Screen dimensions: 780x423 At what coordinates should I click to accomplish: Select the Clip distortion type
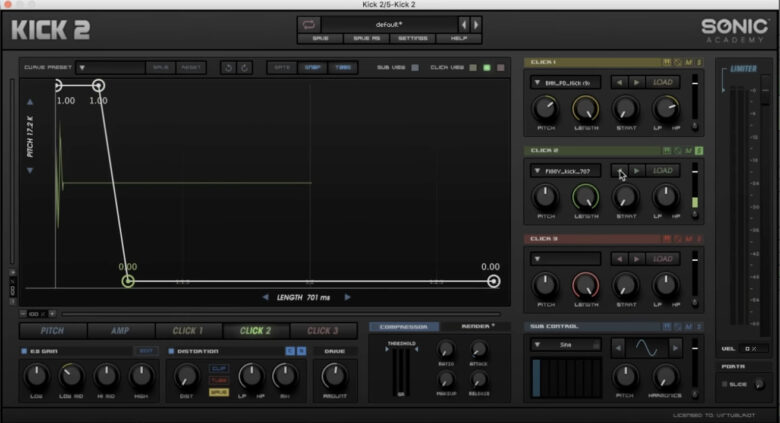coord(219,369)
